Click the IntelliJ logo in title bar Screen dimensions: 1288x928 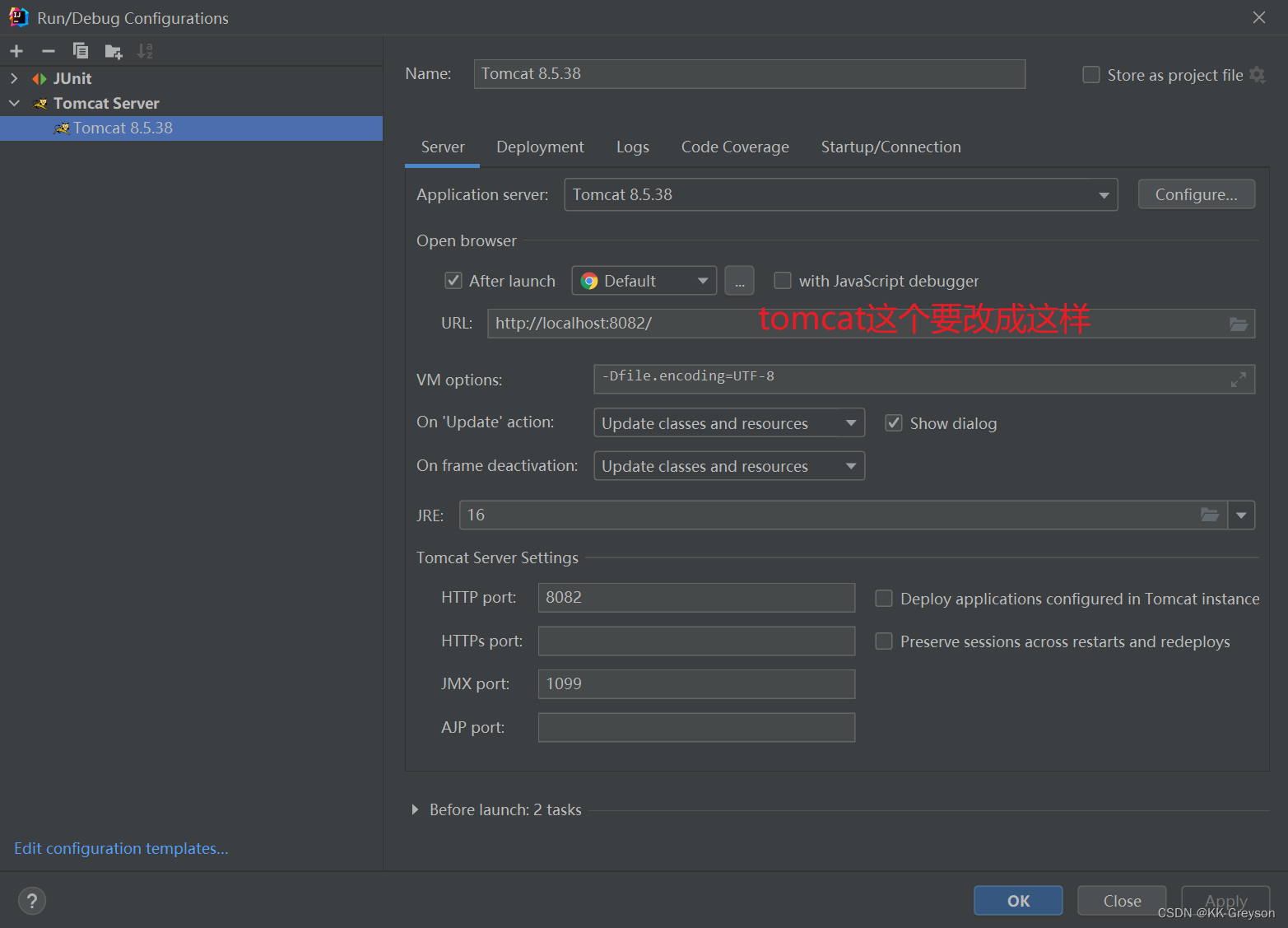coord(18,17)
